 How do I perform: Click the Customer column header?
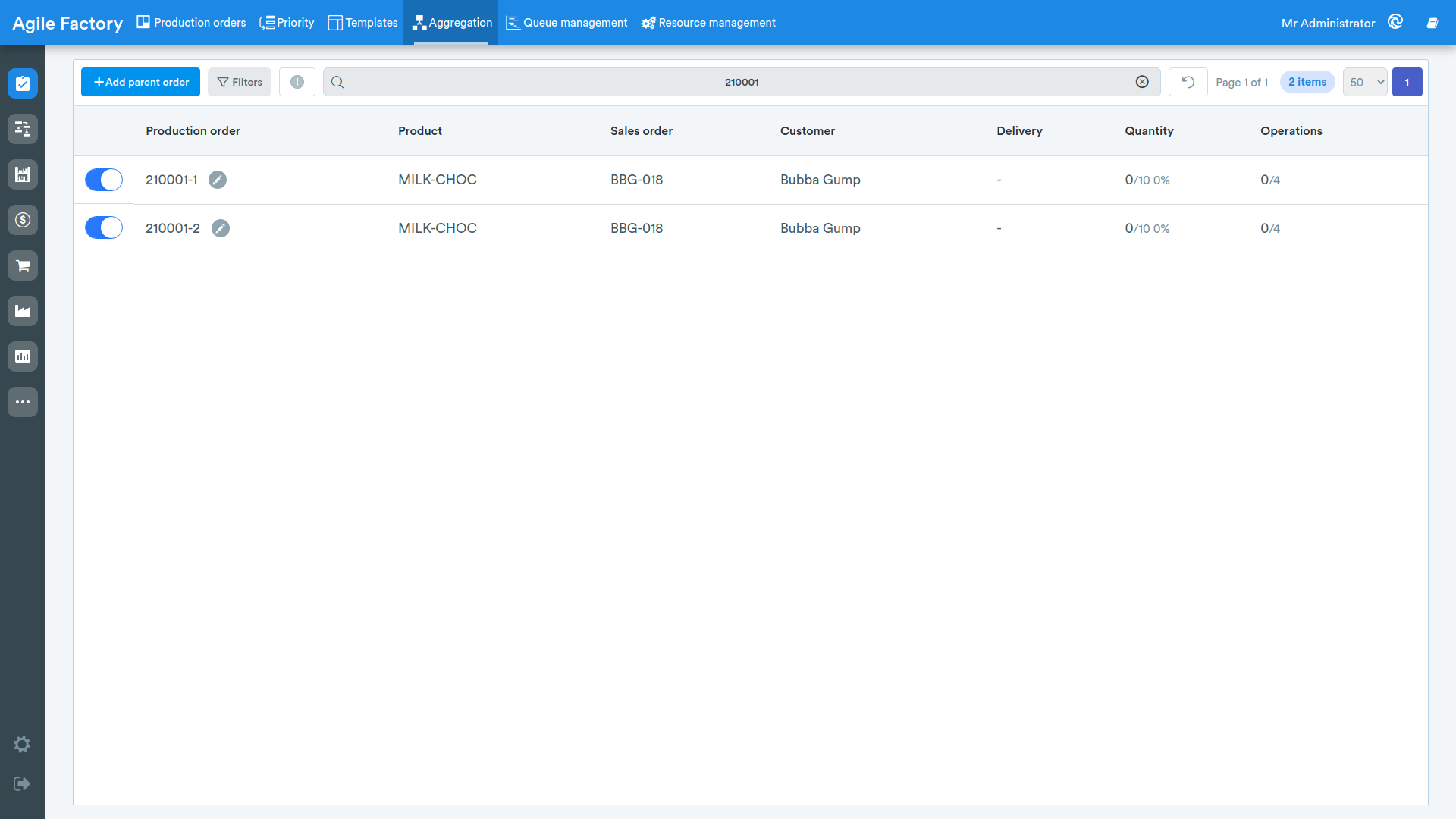(x=808, y=130)
